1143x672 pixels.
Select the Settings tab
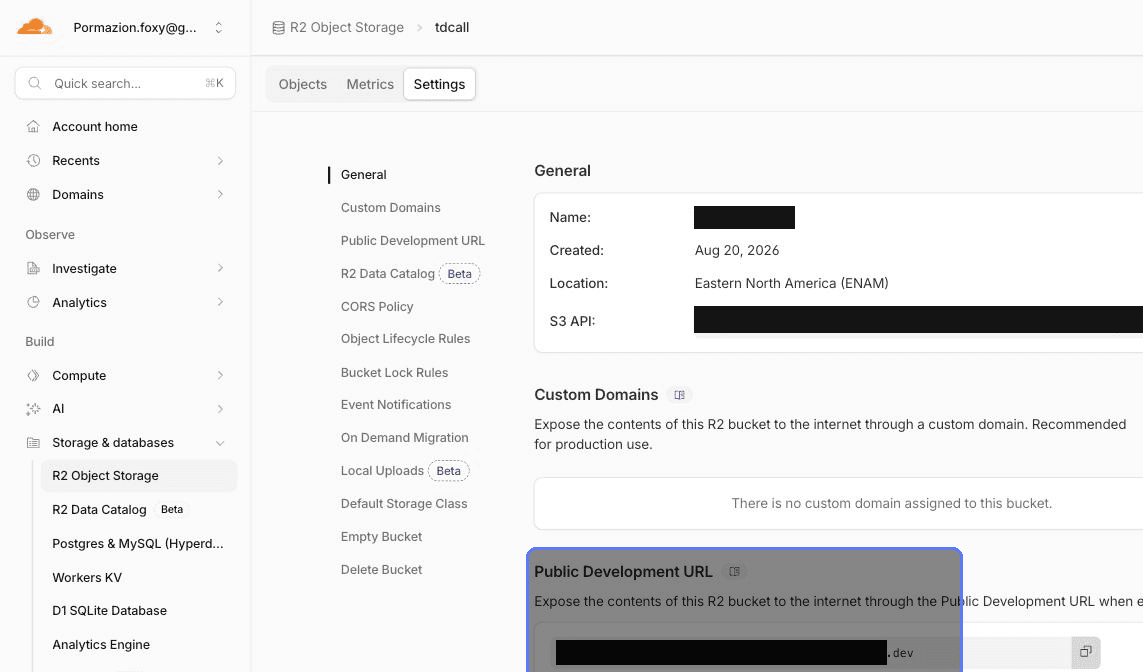click(x=440, y=84)
